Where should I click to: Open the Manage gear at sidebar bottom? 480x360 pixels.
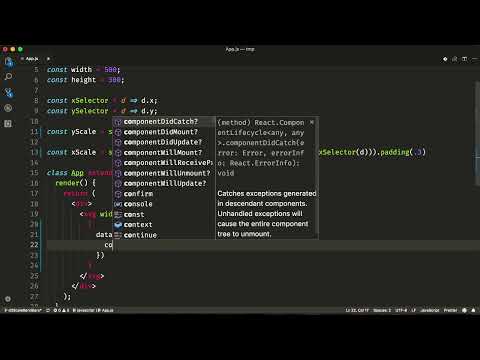8,299
